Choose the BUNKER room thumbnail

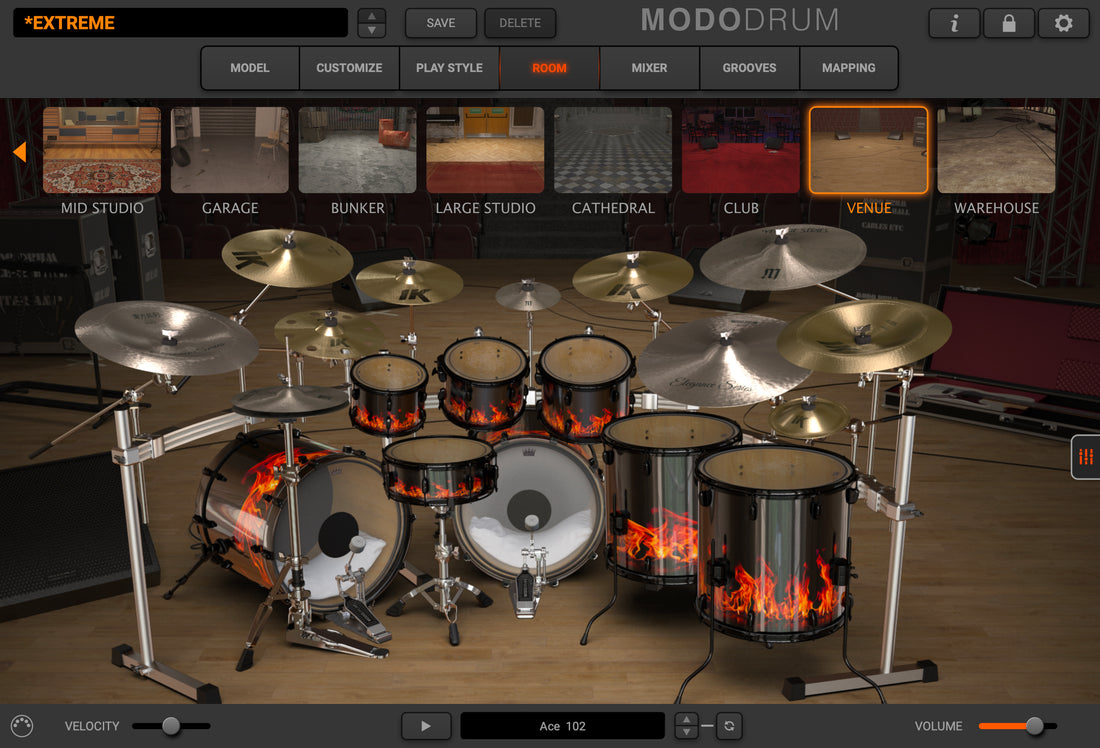coord(357,150)
